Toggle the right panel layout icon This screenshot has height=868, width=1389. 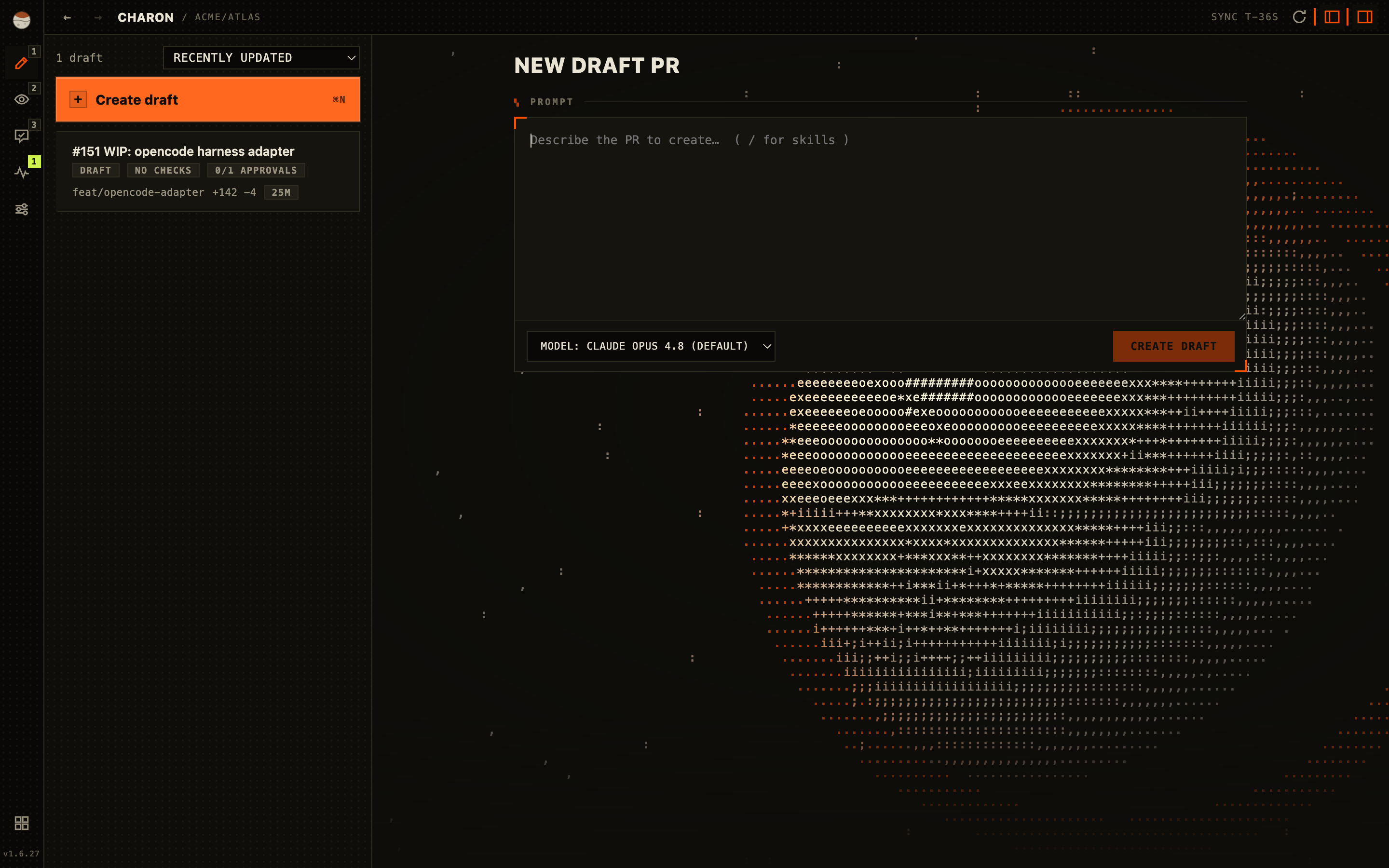click(1364, 17)
